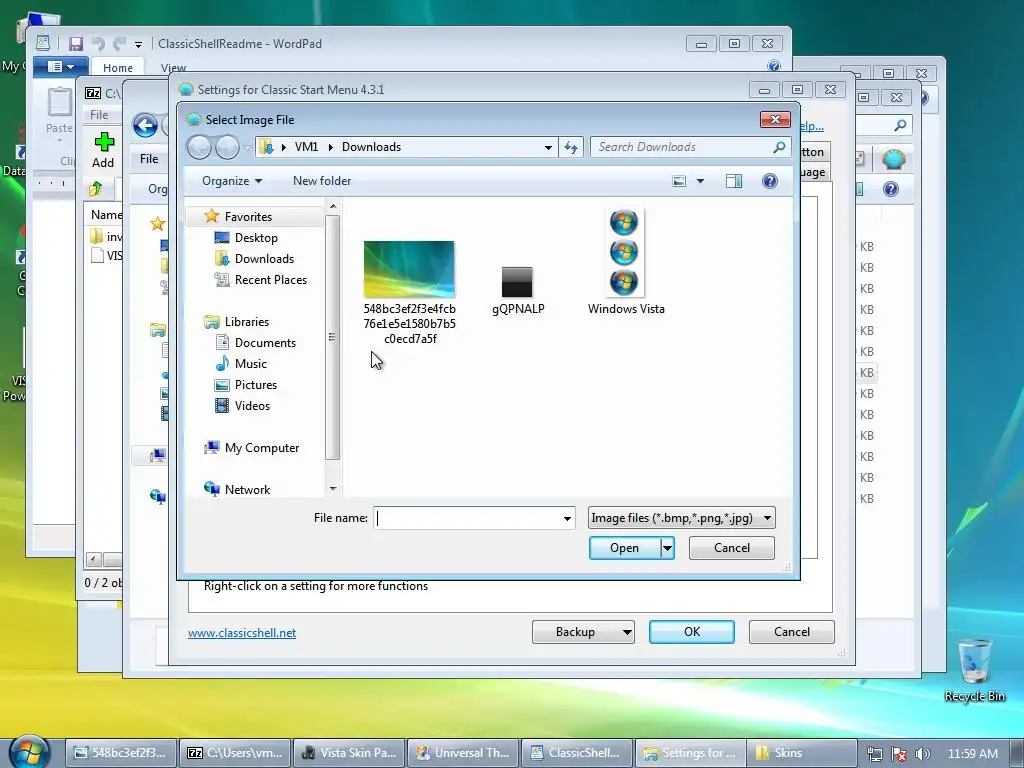Image resolution: width=1024 pixels, height=768 pixels.
Task: Click the View tab in WordPad
Action: click(x=173, y=68)
